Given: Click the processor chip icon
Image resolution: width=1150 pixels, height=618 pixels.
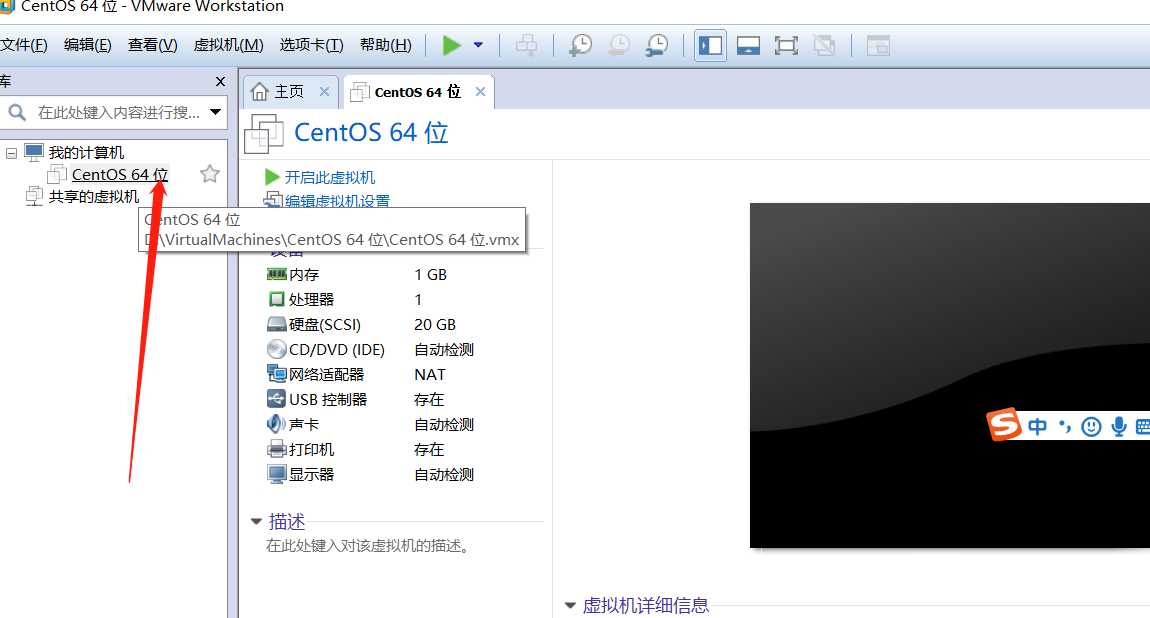Looking at the screenshot, I should (276, 299).
